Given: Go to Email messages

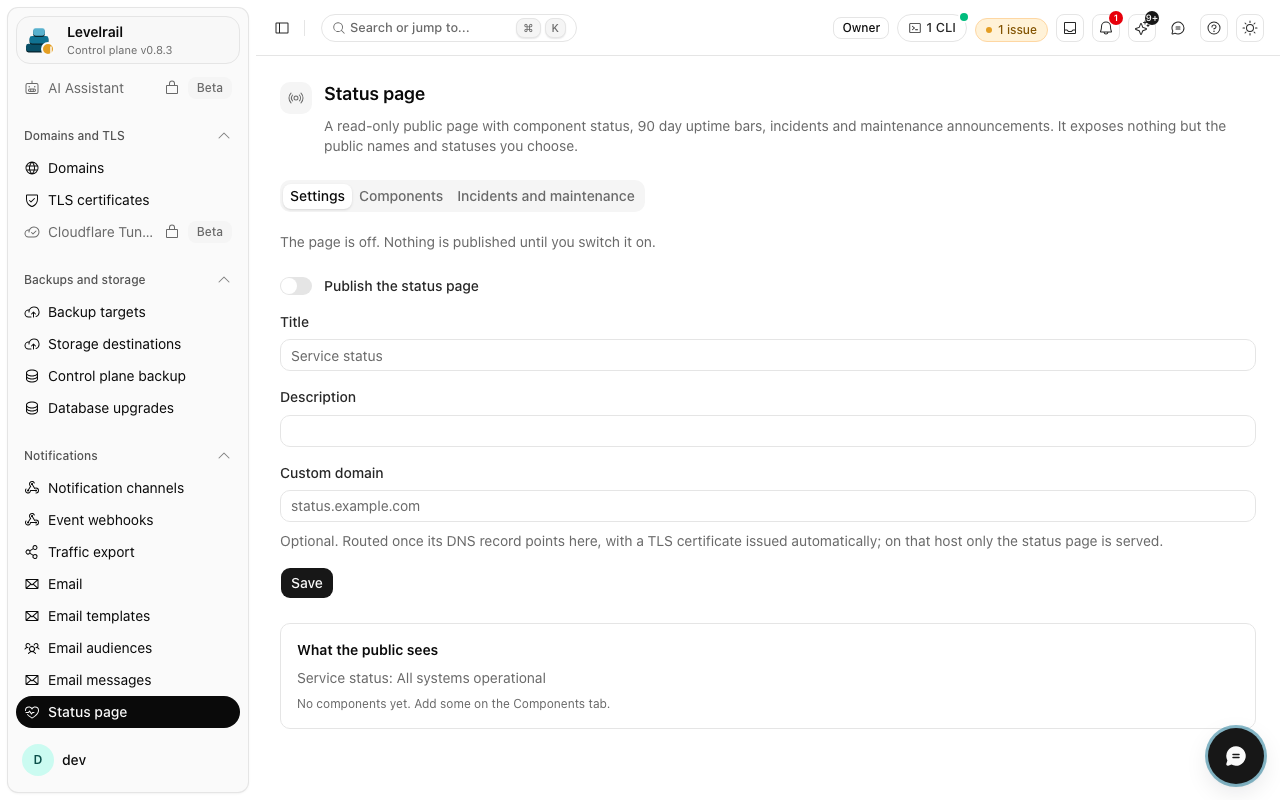Looking at the screenshot, I should 128,680.
